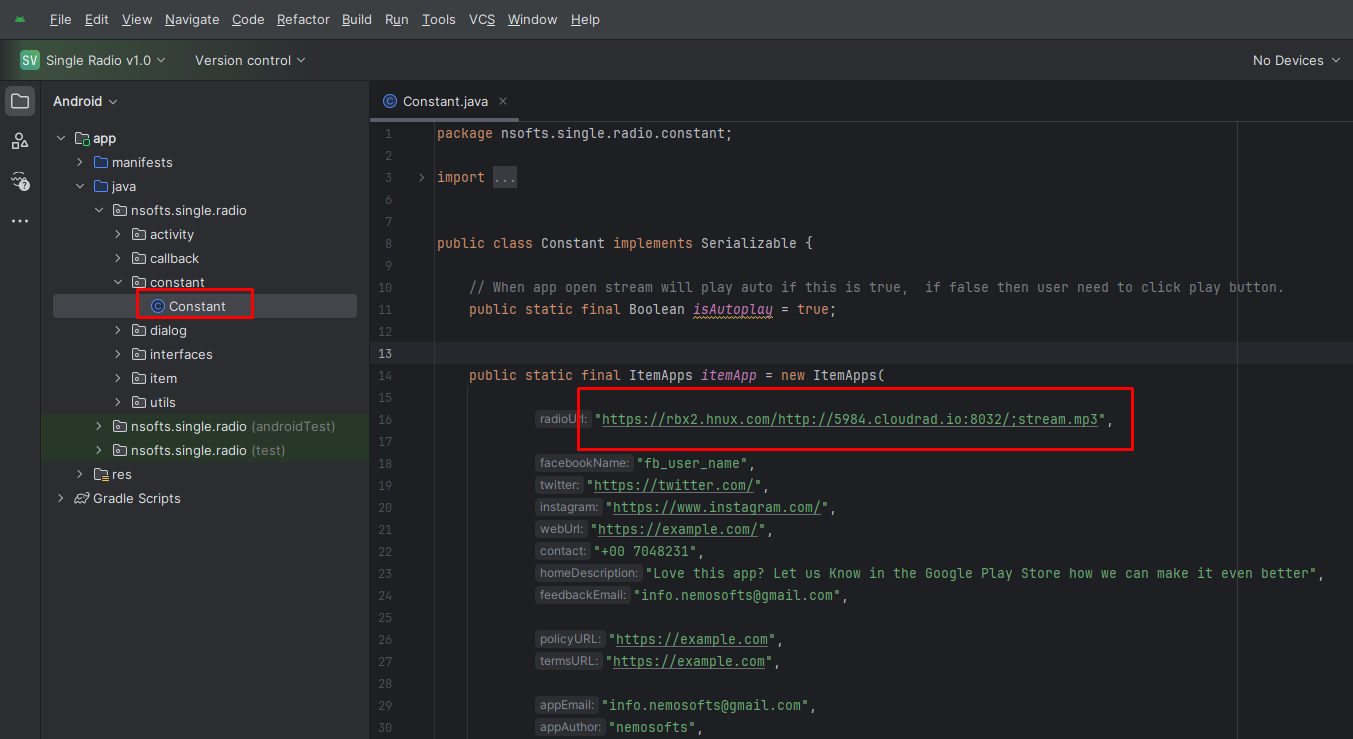
Task: Expand the callback package
Action: pos(118,258)
